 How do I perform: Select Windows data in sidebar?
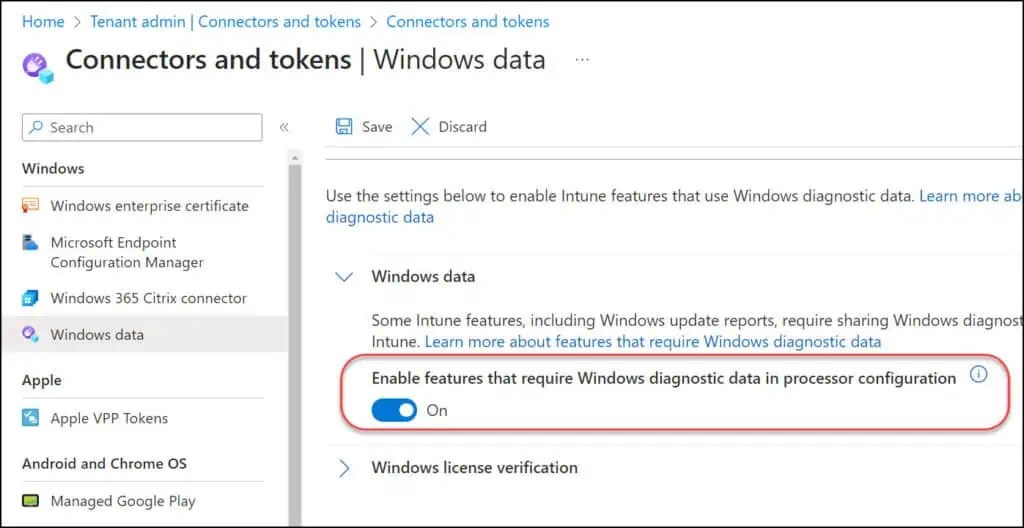click(x=97, y=335)
